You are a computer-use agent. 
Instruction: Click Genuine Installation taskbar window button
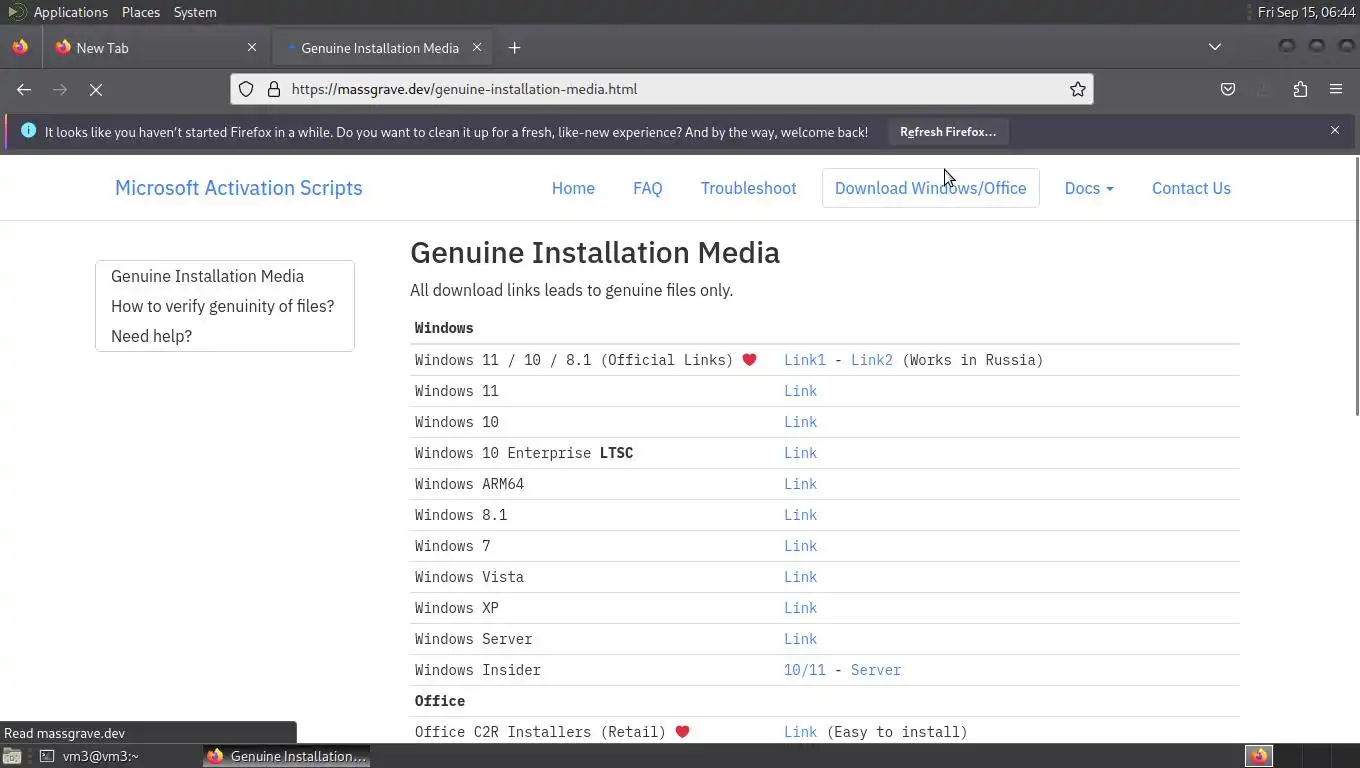287,756
